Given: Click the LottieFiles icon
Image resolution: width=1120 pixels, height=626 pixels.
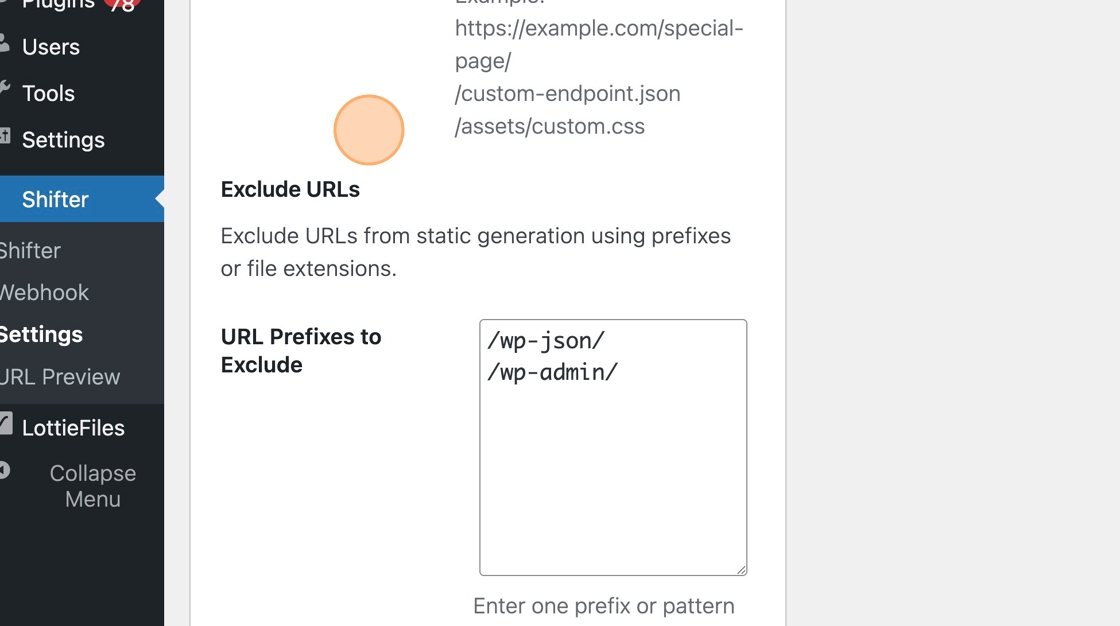Looking at the screenshot, I should pyautogui.click(x=6, y=424).
